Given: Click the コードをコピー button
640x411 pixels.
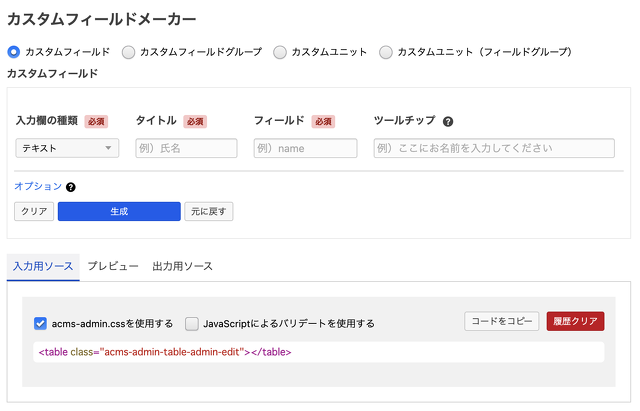Looking at the screenshot, I should coord(502,321).
